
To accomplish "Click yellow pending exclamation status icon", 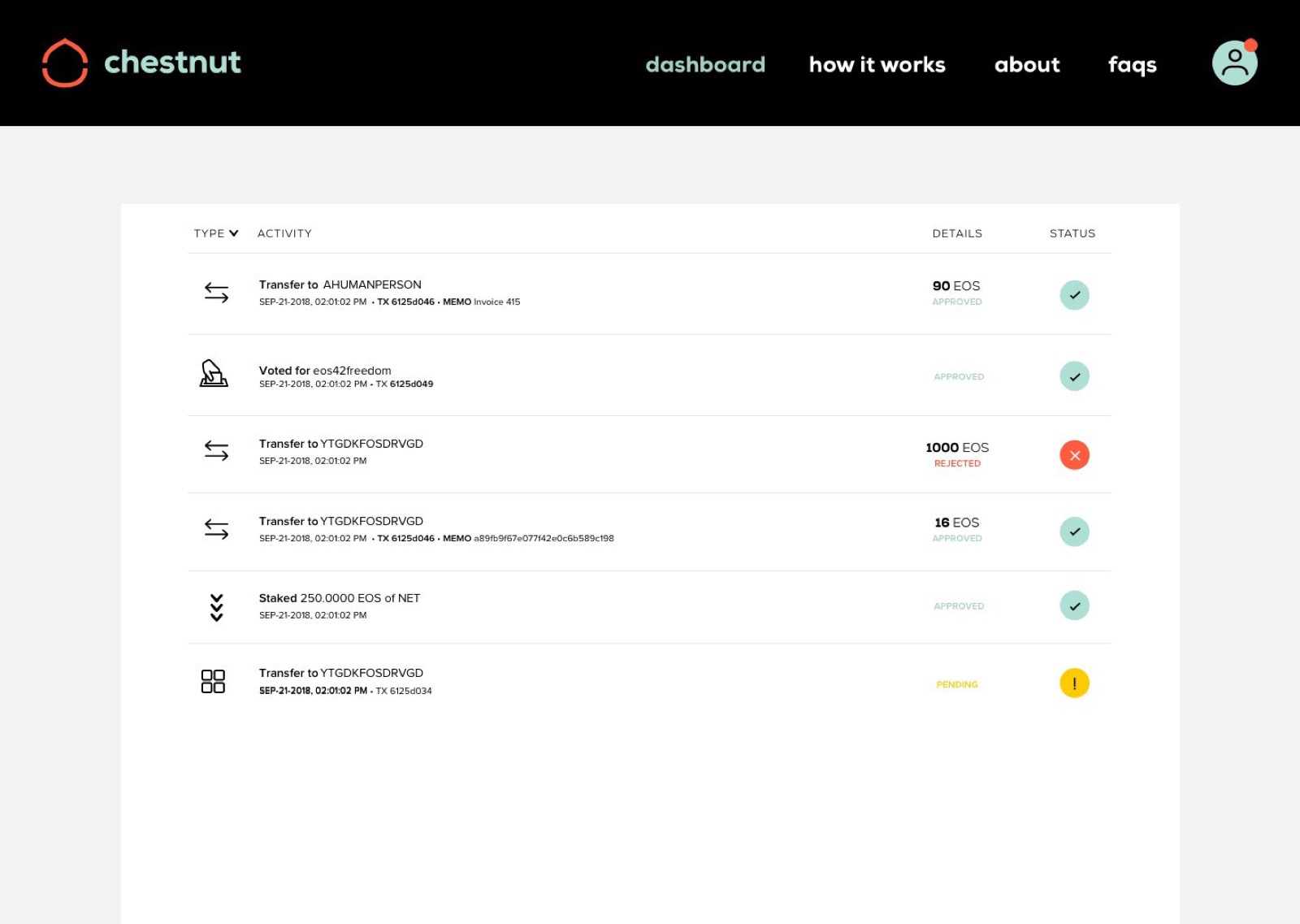I will 1074,683.
